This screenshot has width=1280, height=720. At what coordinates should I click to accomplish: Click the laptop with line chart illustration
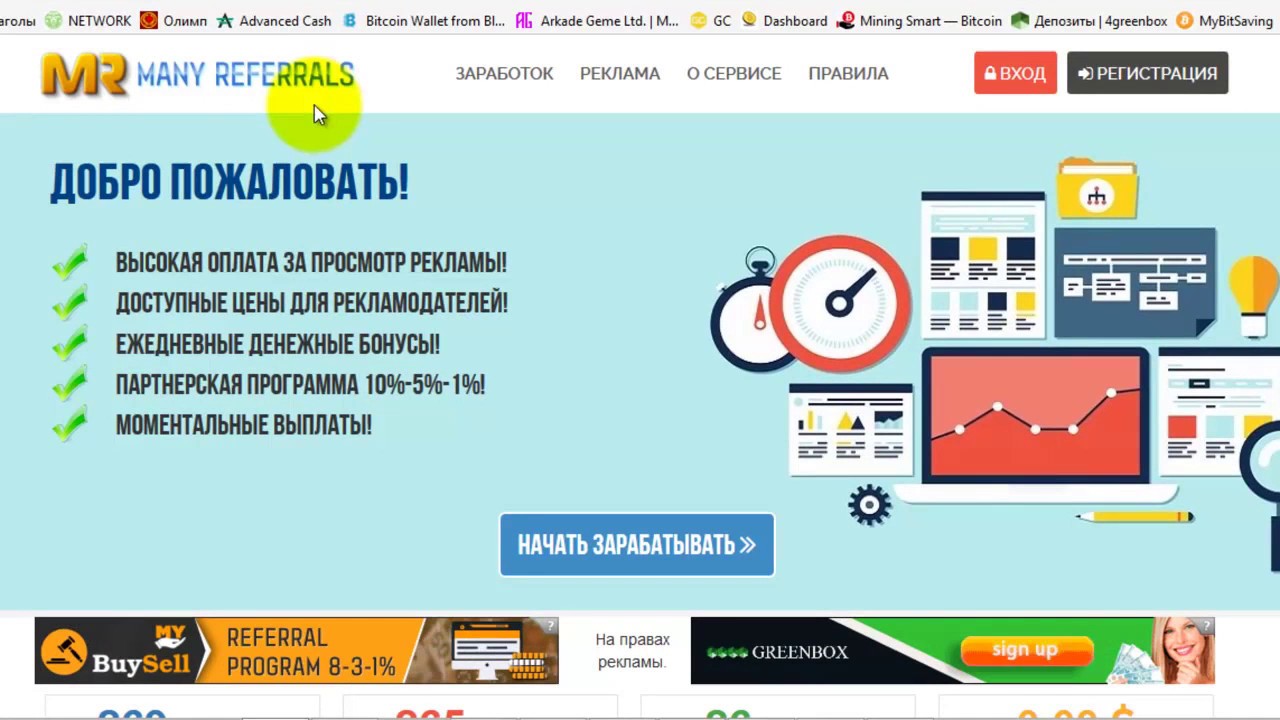1035,425
